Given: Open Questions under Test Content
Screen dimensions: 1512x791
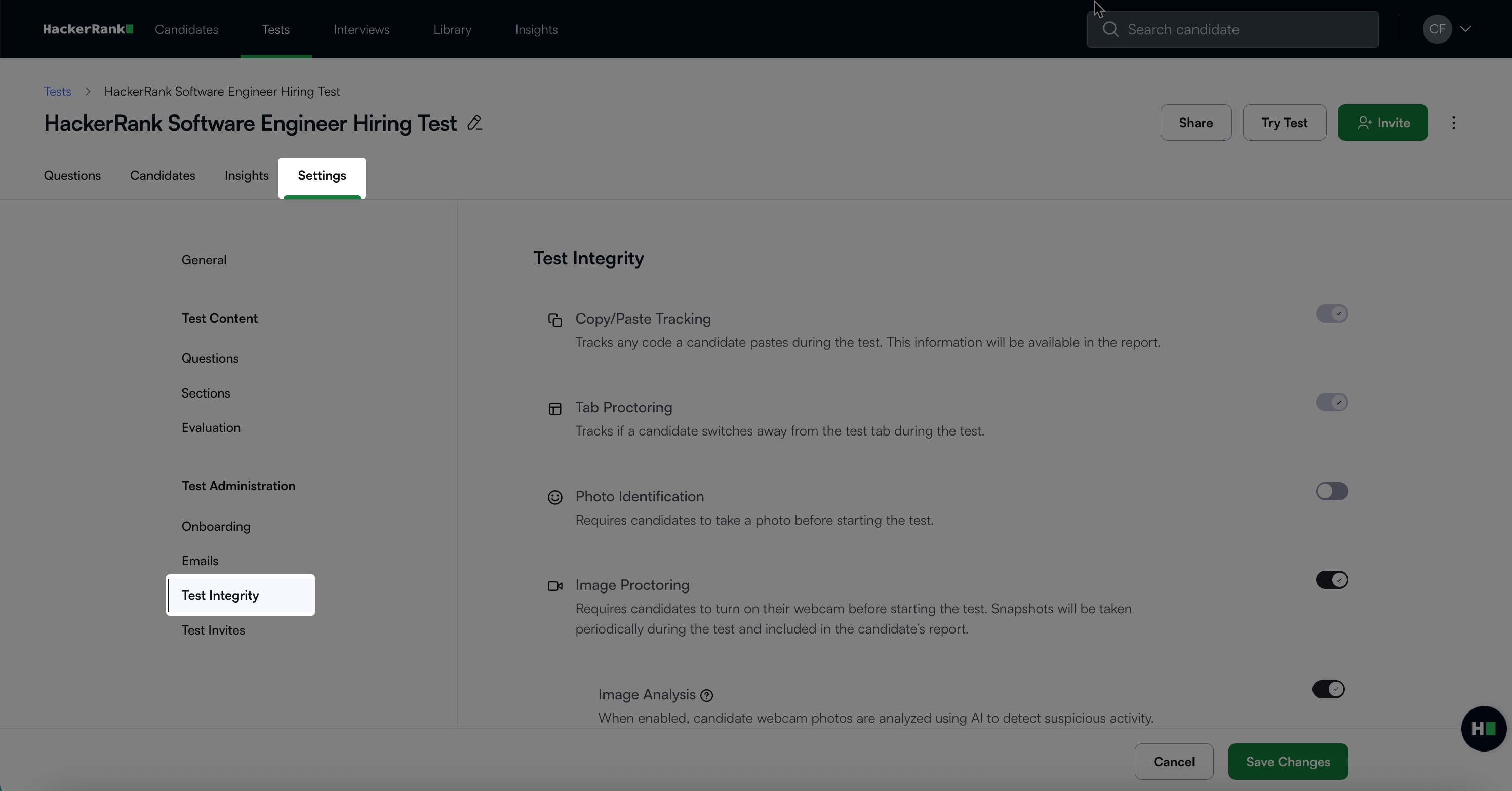Looking at the screenshot, I should click(x=210, y=359).
